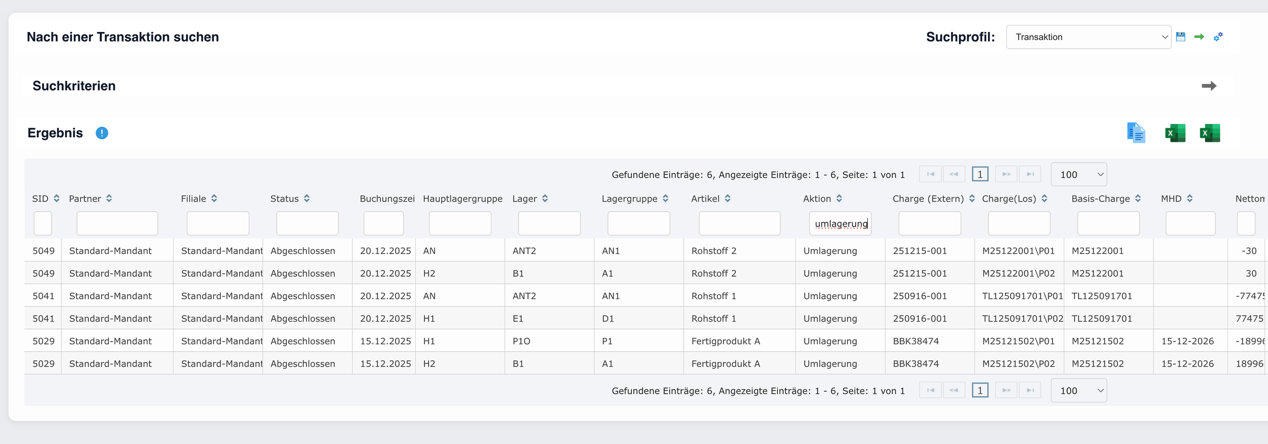Click charge cell M25121502\P02
Viewport: 1268px width, 444px height.
[1018, 364]
